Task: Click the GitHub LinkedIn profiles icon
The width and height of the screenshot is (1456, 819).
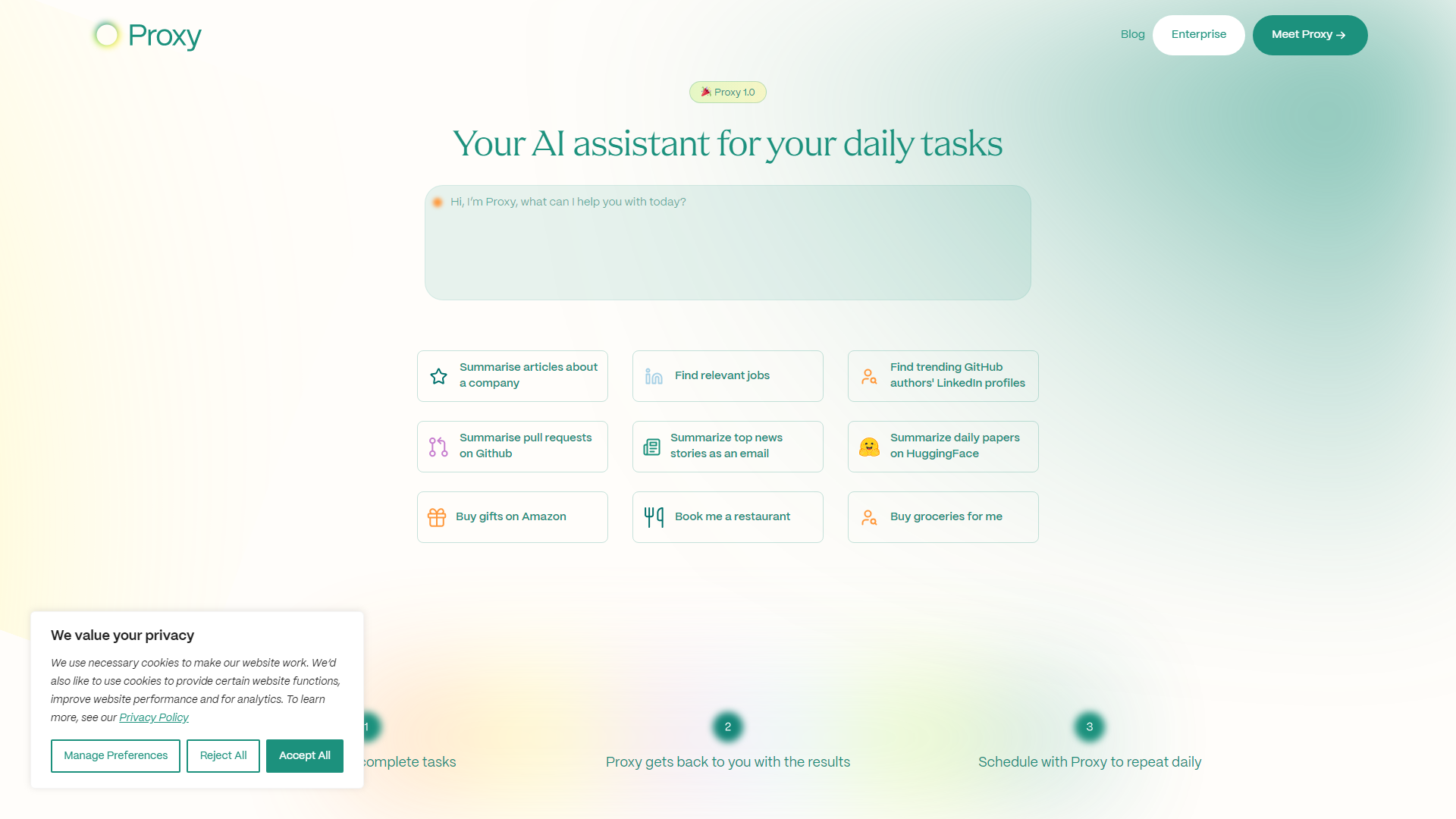Action: (869, 375)
